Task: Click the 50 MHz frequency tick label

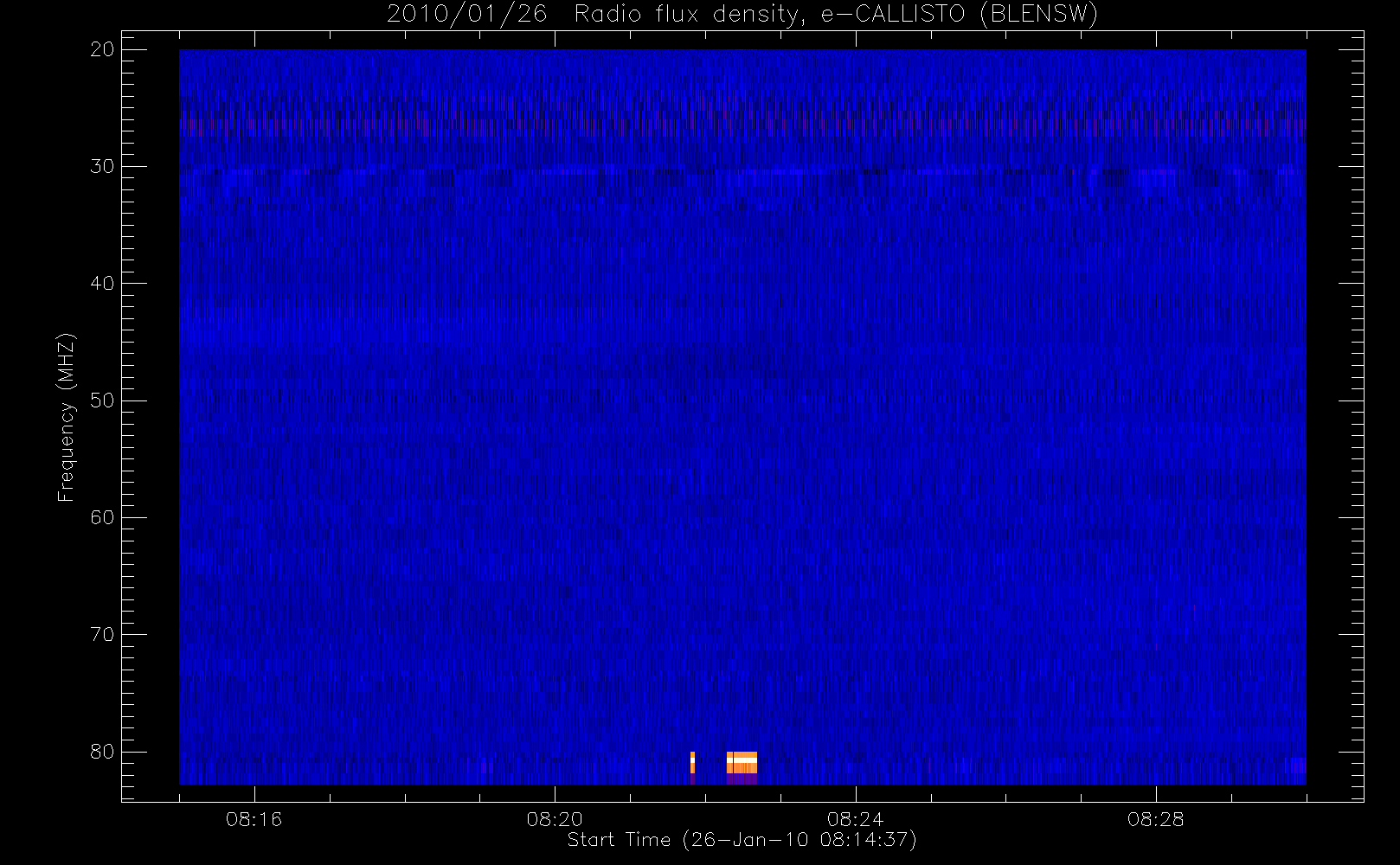Action: tap(102, 400)
